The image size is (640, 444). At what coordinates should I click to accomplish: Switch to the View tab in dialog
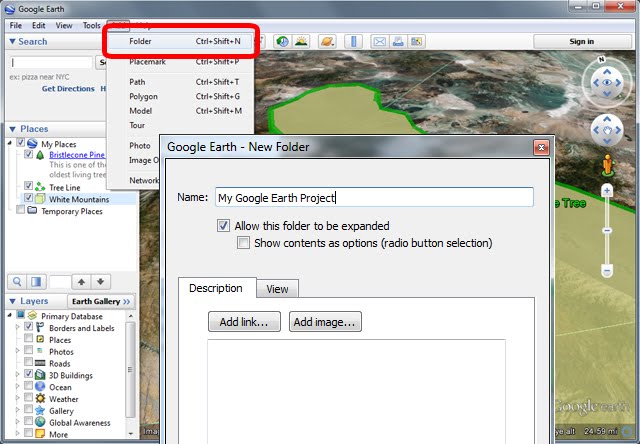click(278, 289)
